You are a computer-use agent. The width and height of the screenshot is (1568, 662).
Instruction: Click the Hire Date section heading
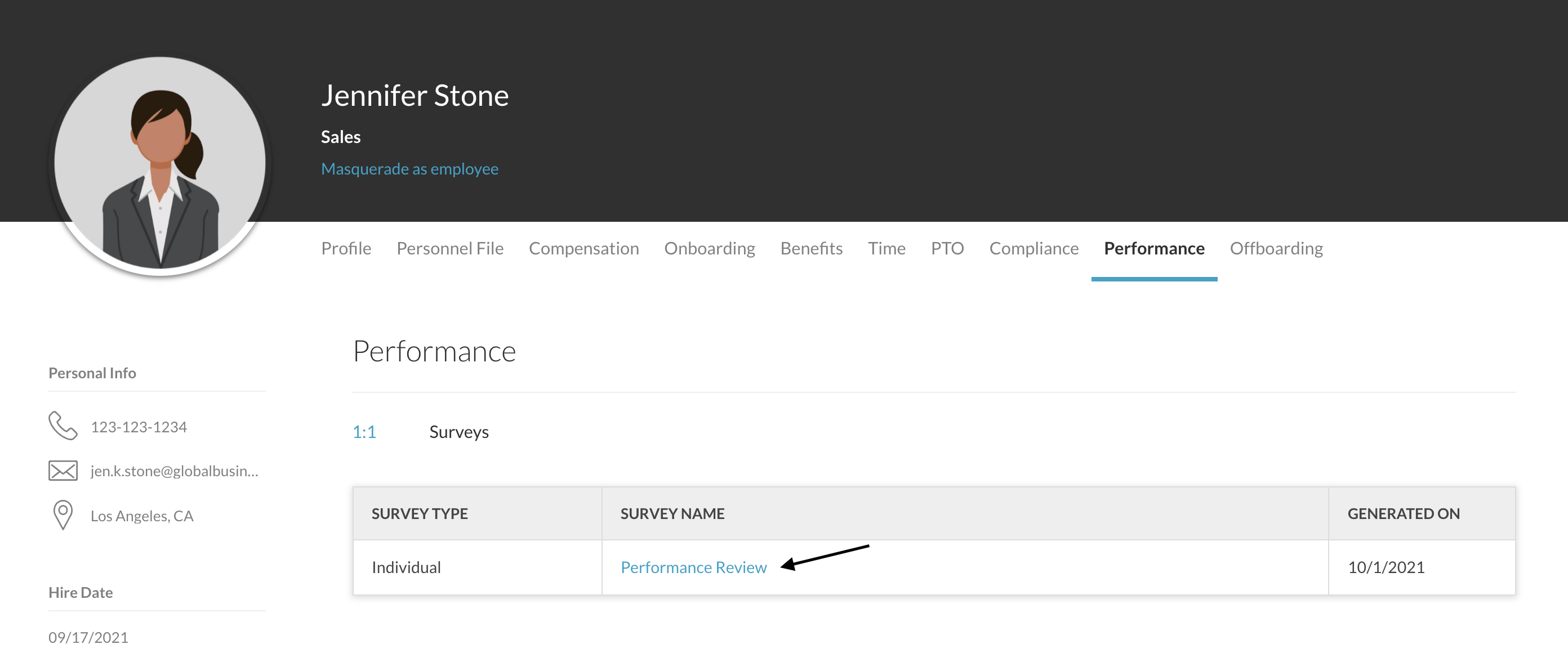(81, 592)
